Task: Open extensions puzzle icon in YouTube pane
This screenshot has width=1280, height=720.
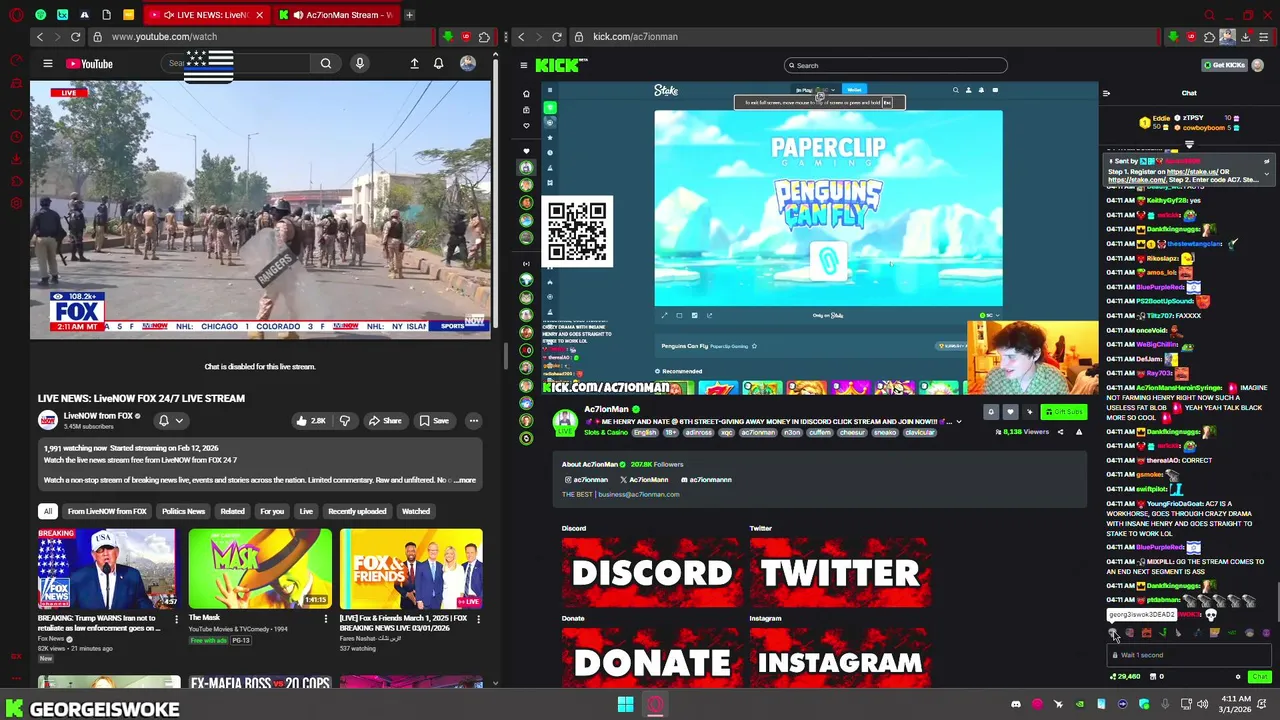Action: click(484, 37)
